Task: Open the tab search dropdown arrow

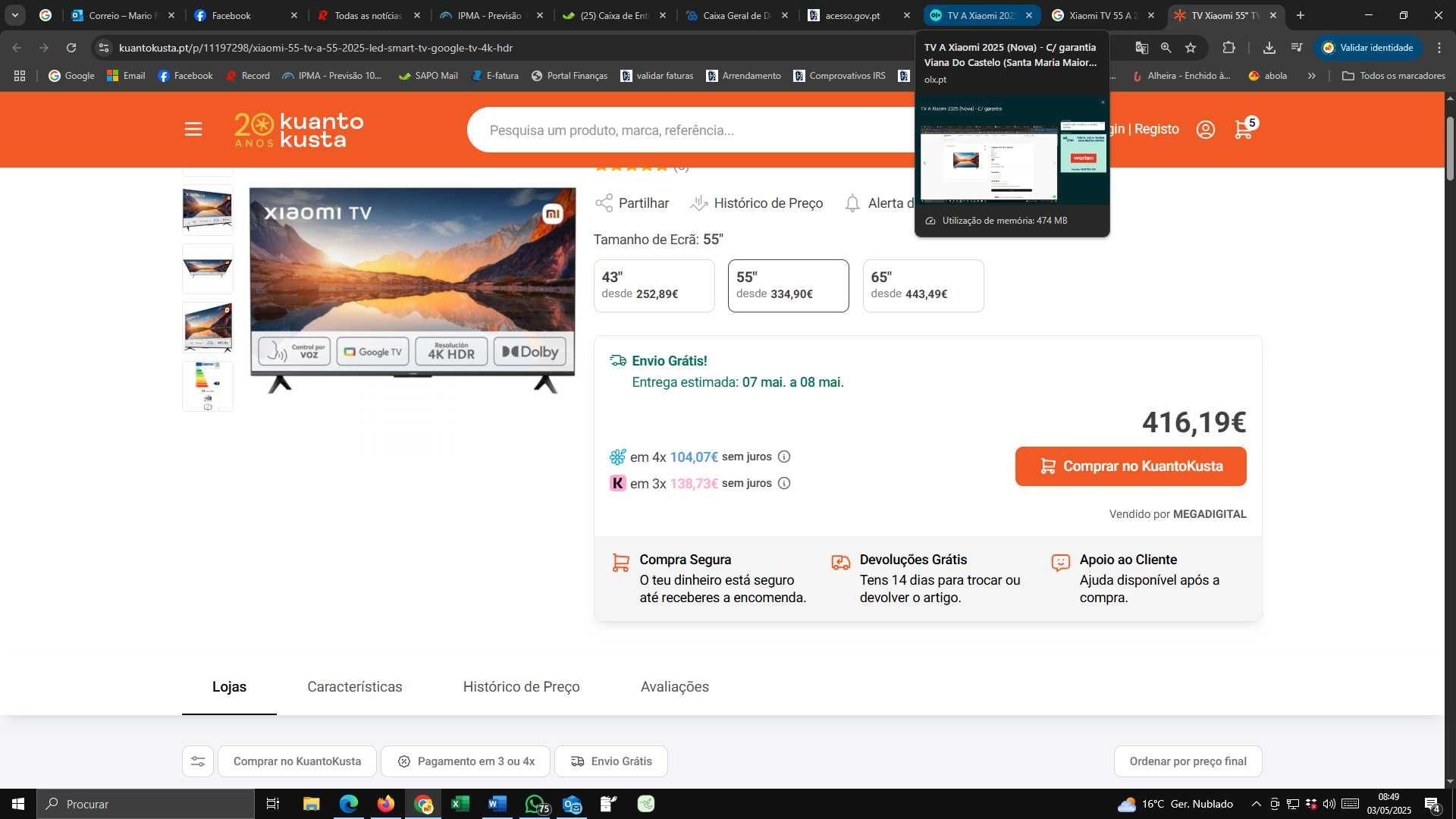Action: (x=15, y=15)
